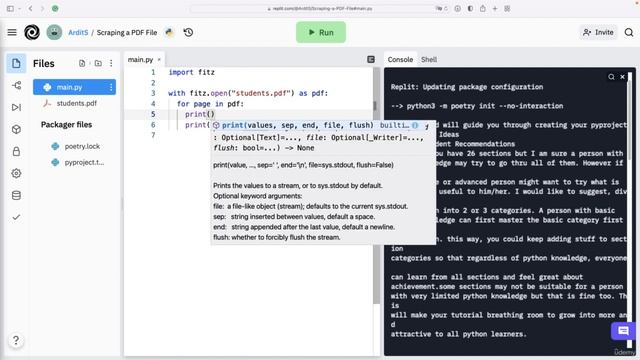Viewport: 640px width, 360px height.
Task: Search the console output magnifier
Action: [611, 77]
